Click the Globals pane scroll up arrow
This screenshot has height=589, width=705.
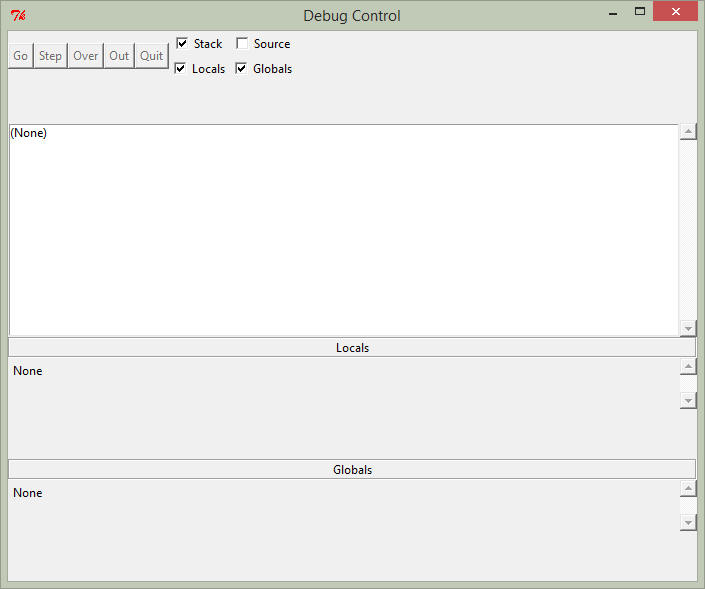tap(688, 488)
